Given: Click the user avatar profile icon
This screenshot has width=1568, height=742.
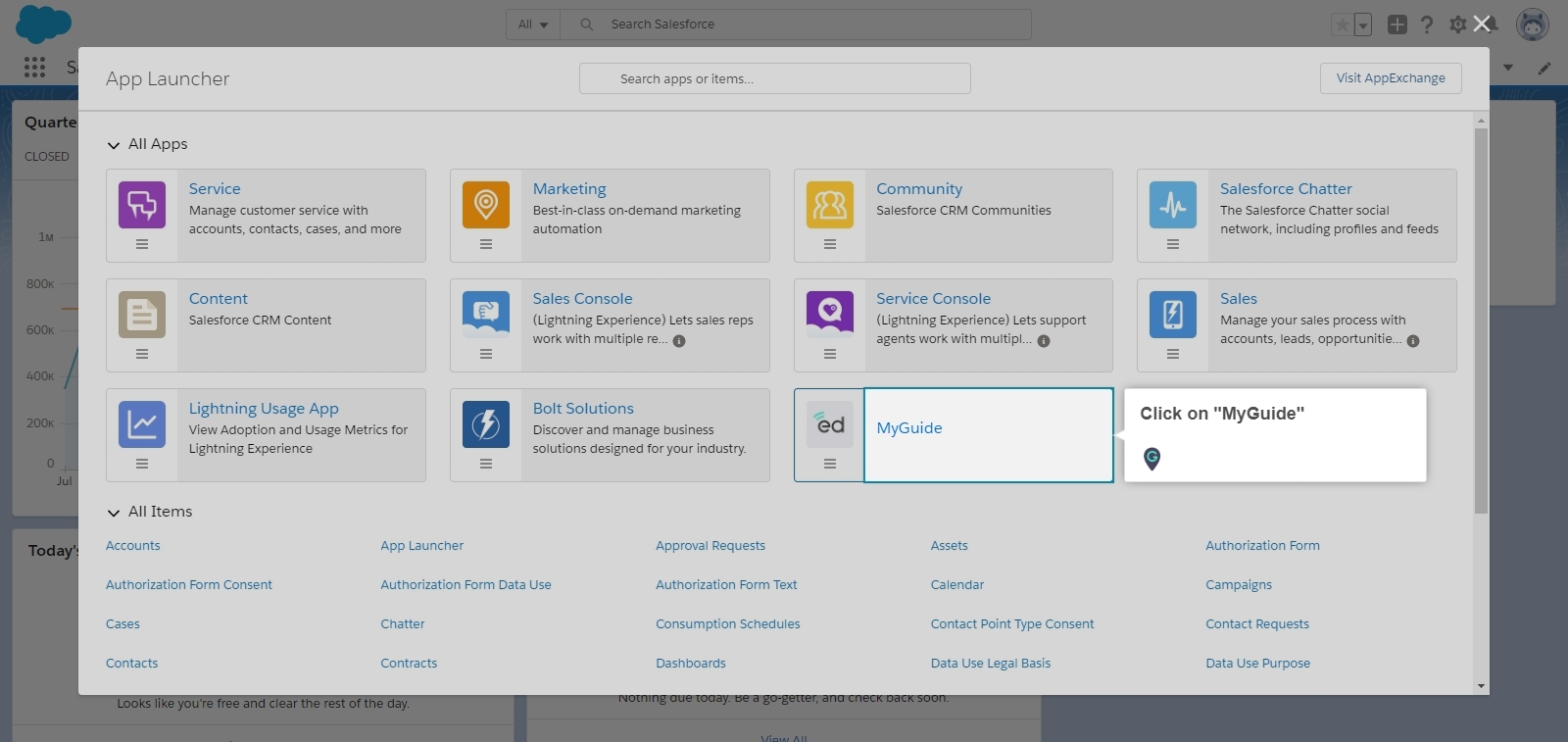Looking at the screenshot, I should pos(1533,25).
